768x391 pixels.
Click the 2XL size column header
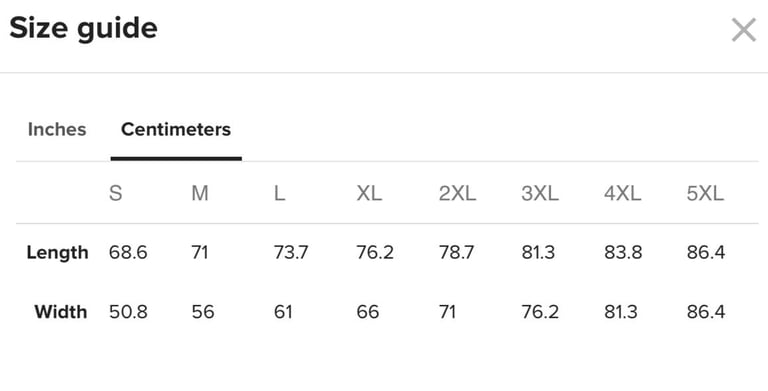click(x=457, y=194)
